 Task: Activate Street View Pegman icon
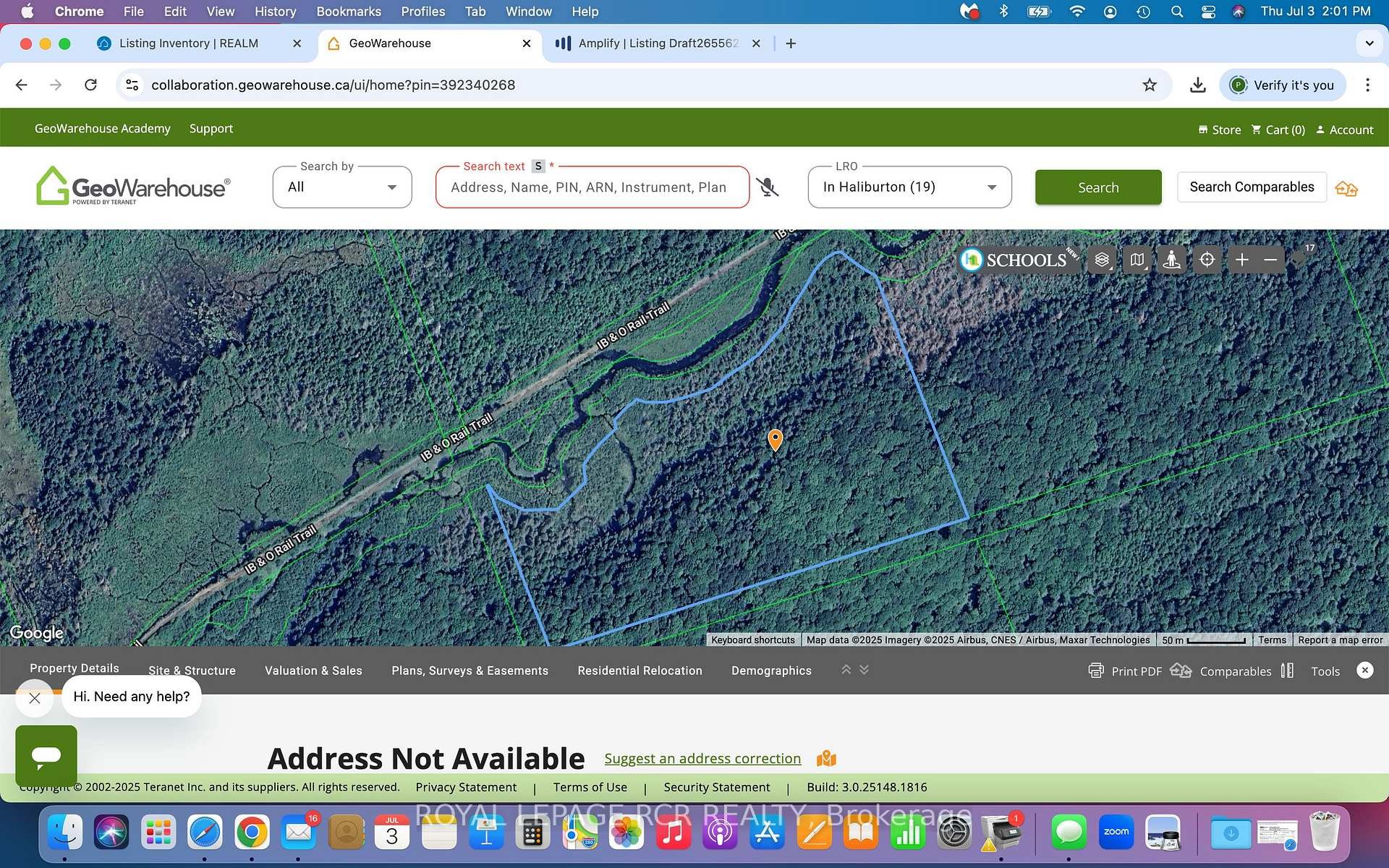1172,259
